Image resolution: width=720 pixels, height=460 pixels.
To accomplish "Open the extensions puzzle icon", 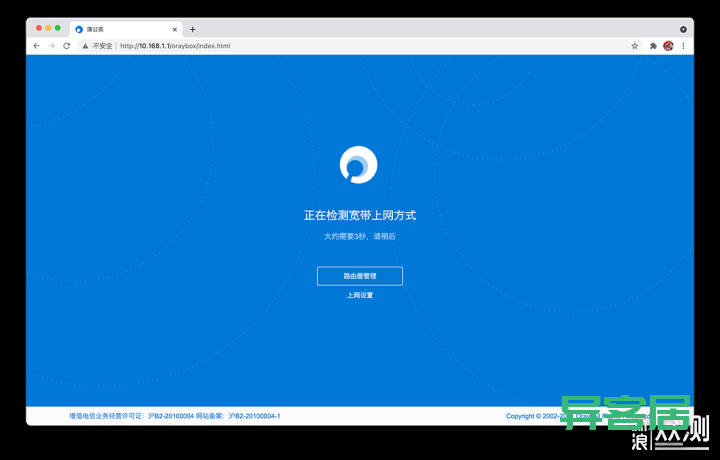I will click(x=653, y=46).
